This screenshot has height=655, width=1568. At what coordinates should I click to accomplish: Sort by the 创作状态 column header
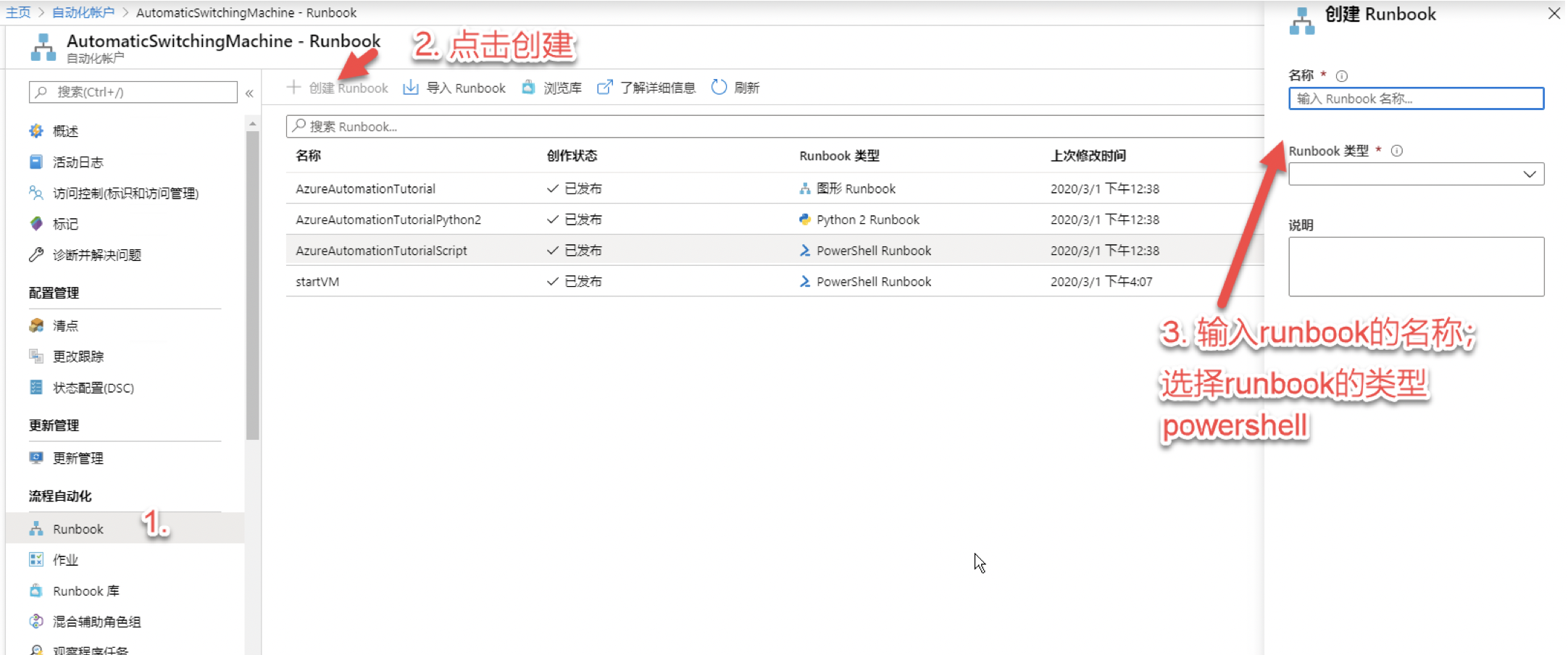click(572, 156)
